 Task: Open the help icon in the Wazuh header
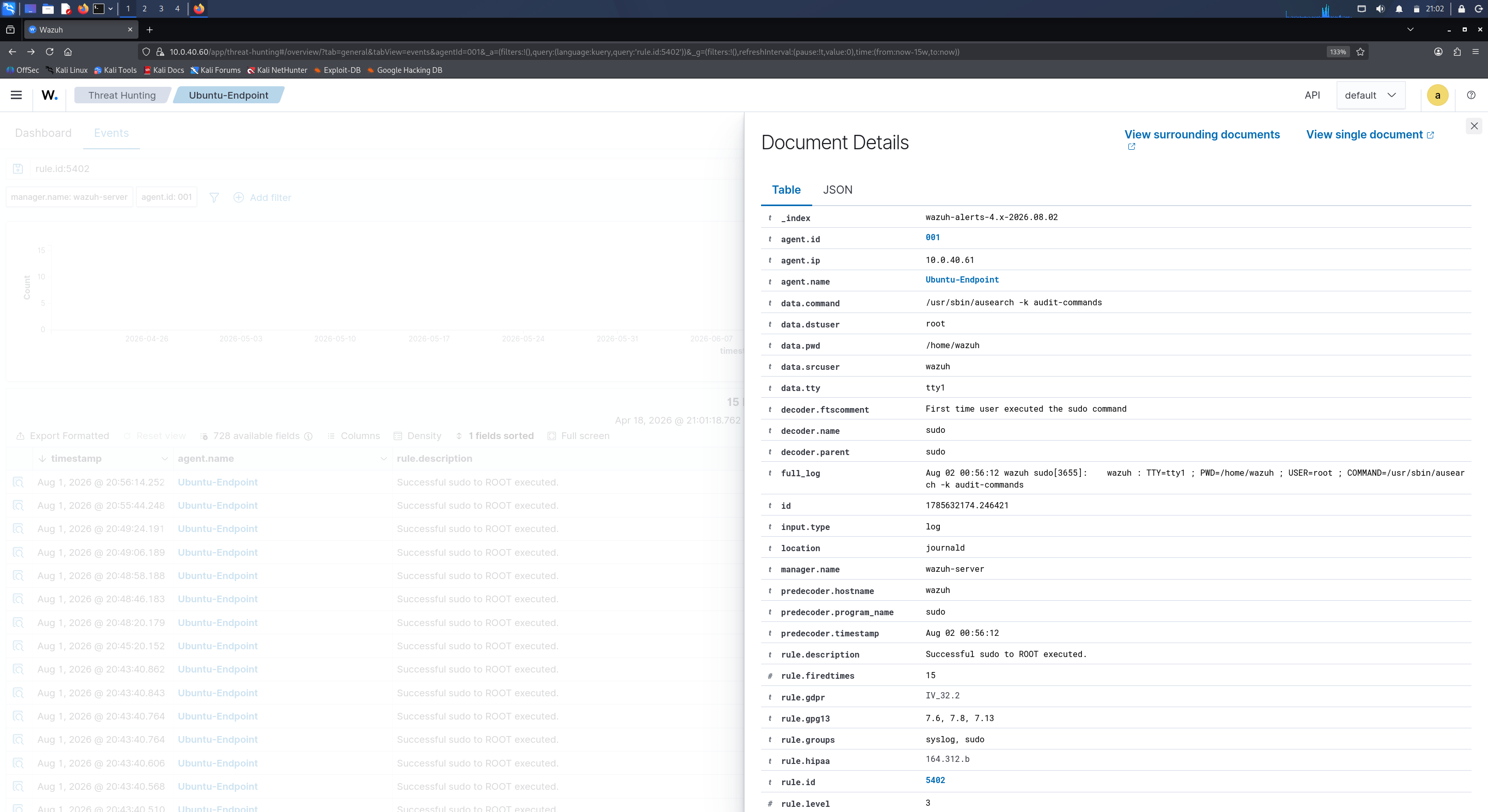[1470, 95]
